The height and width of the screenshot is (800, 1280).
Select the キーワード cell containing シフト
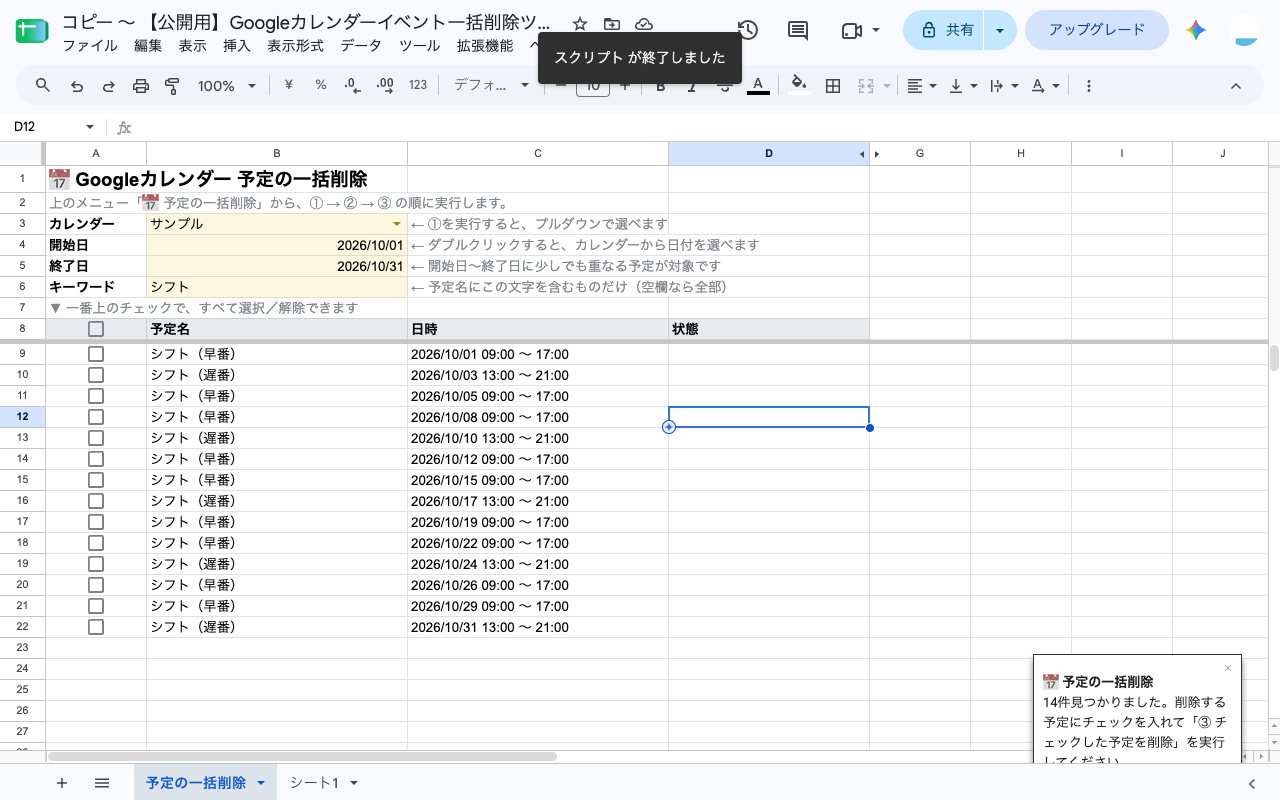pyautogui.click(x=277, y=287)
